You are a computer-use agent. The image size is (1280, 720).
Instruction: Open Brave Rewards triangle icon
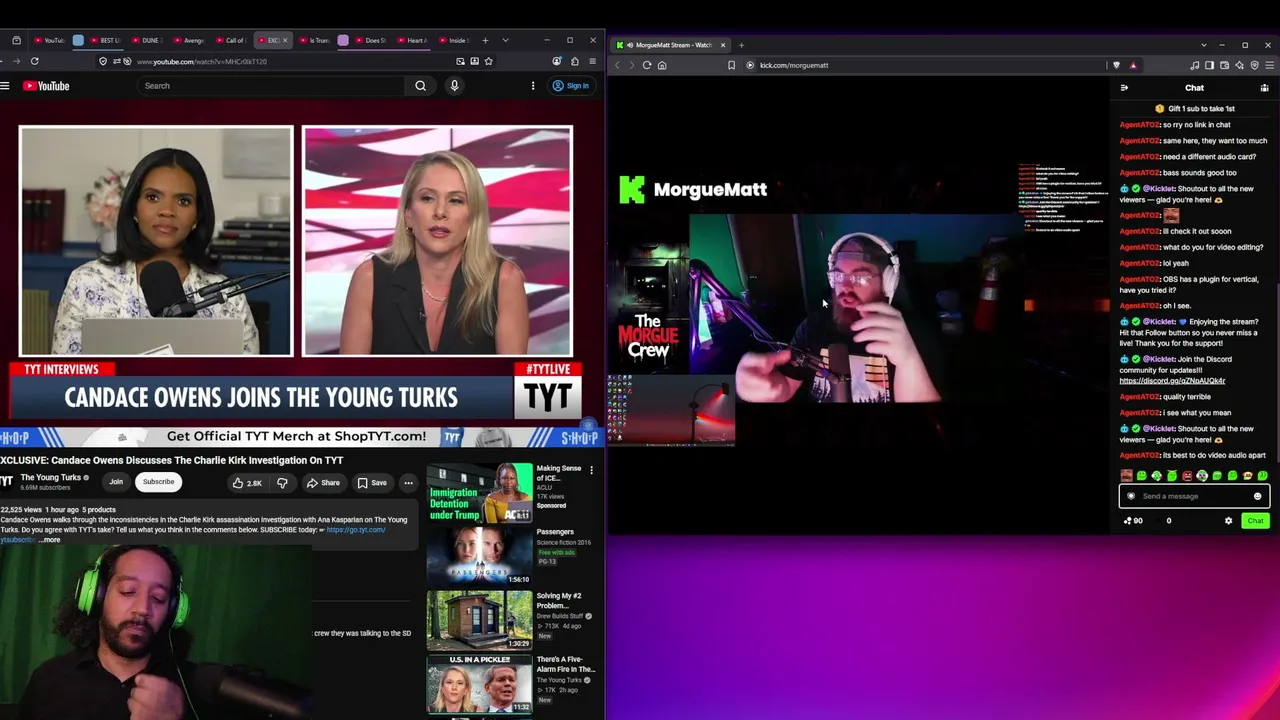(1133, 65)
